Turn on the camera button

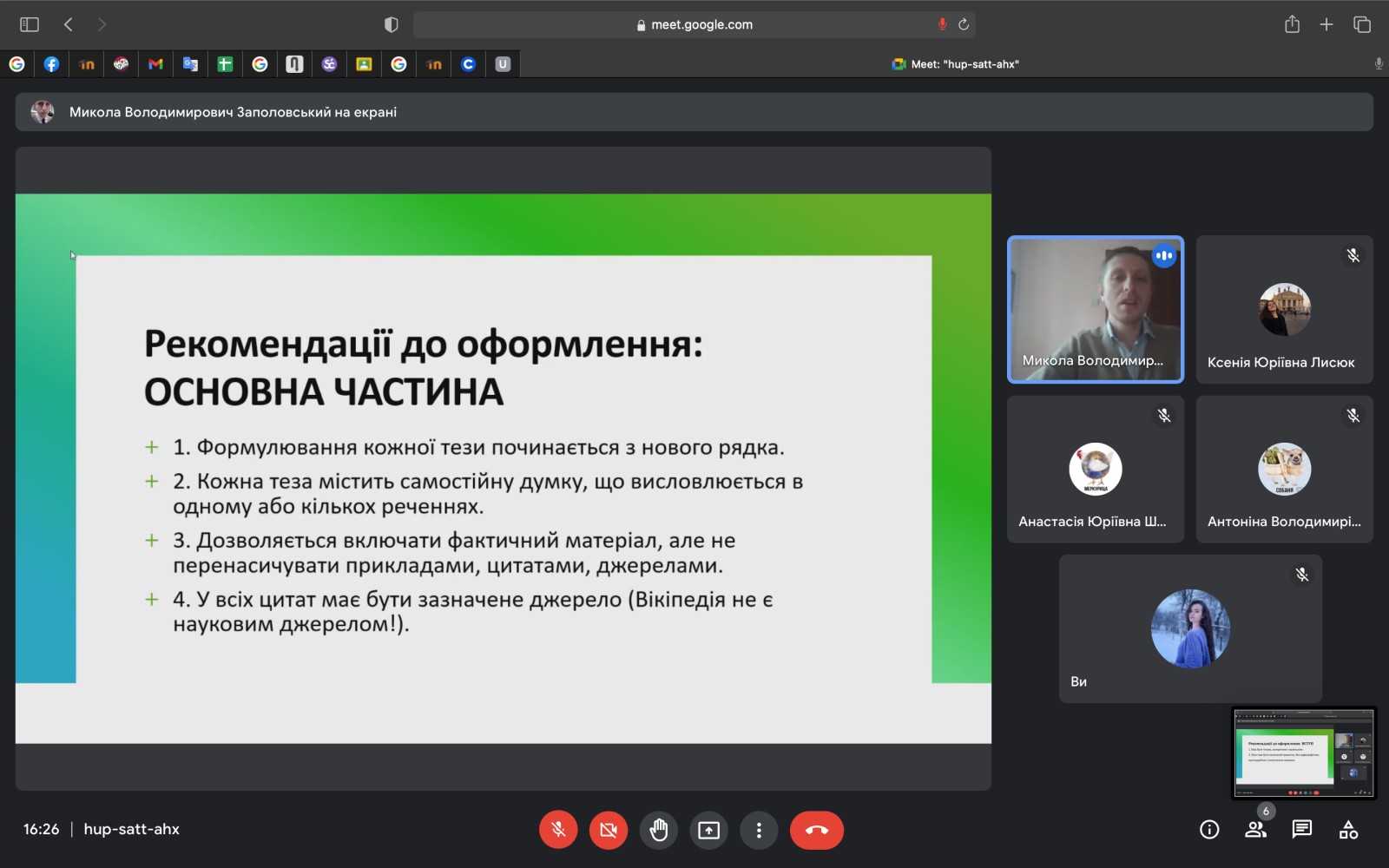coord(609,830)
